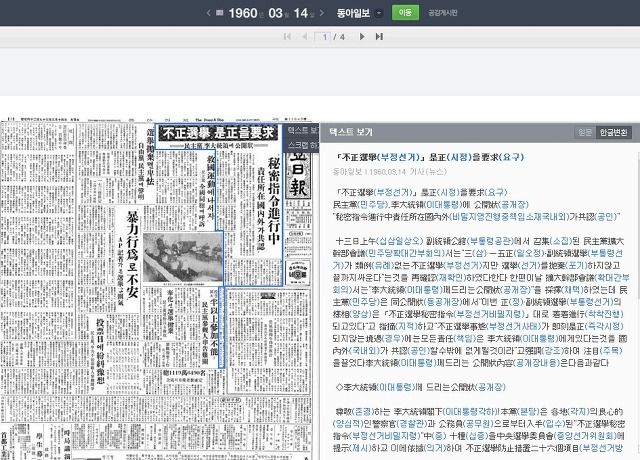Click the 暴力行爲로不安 article headline on the scan
The image size is (640, 460).
coord(133,254)
